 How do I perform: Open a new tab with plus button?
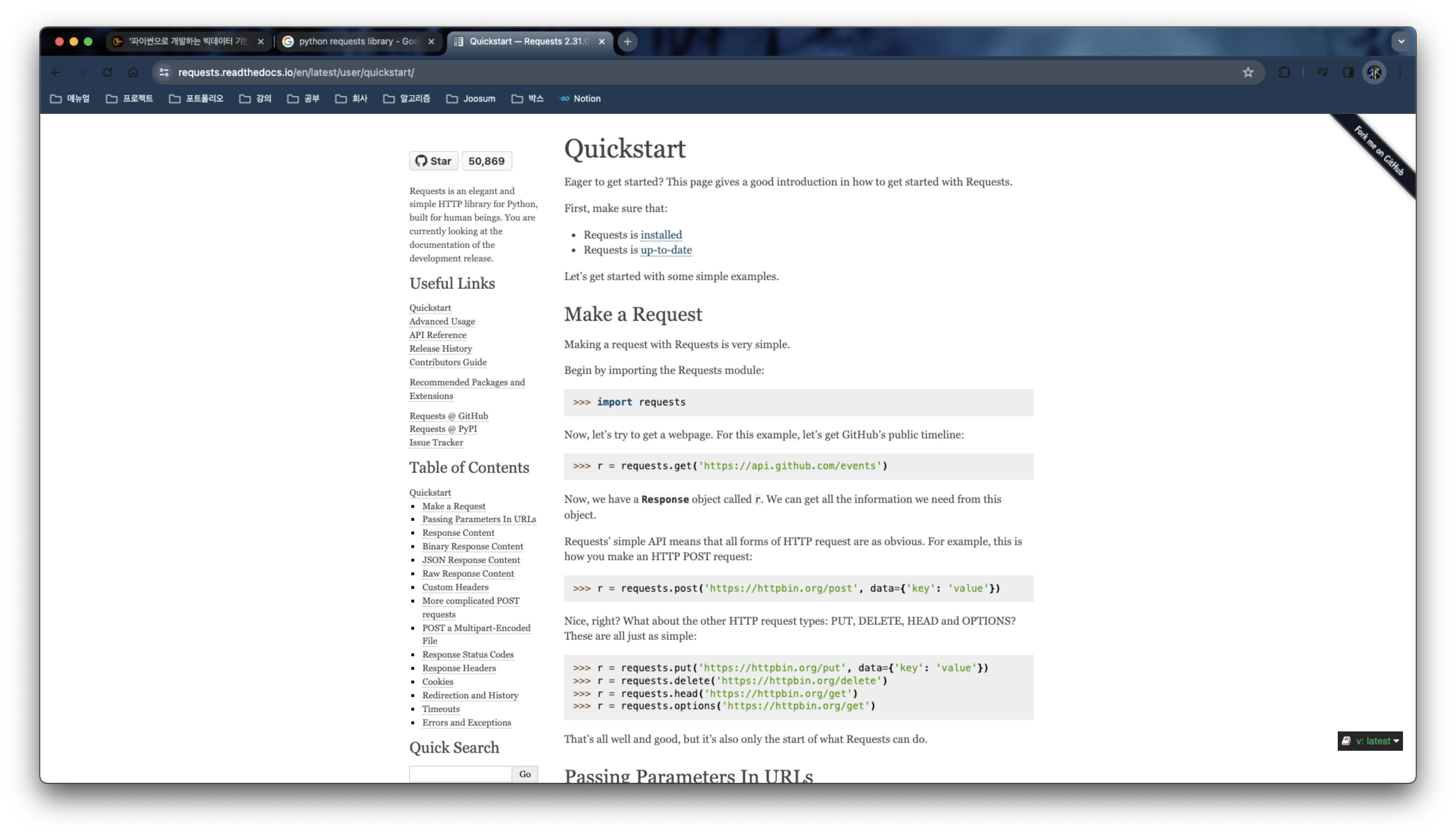click(628, 41)
